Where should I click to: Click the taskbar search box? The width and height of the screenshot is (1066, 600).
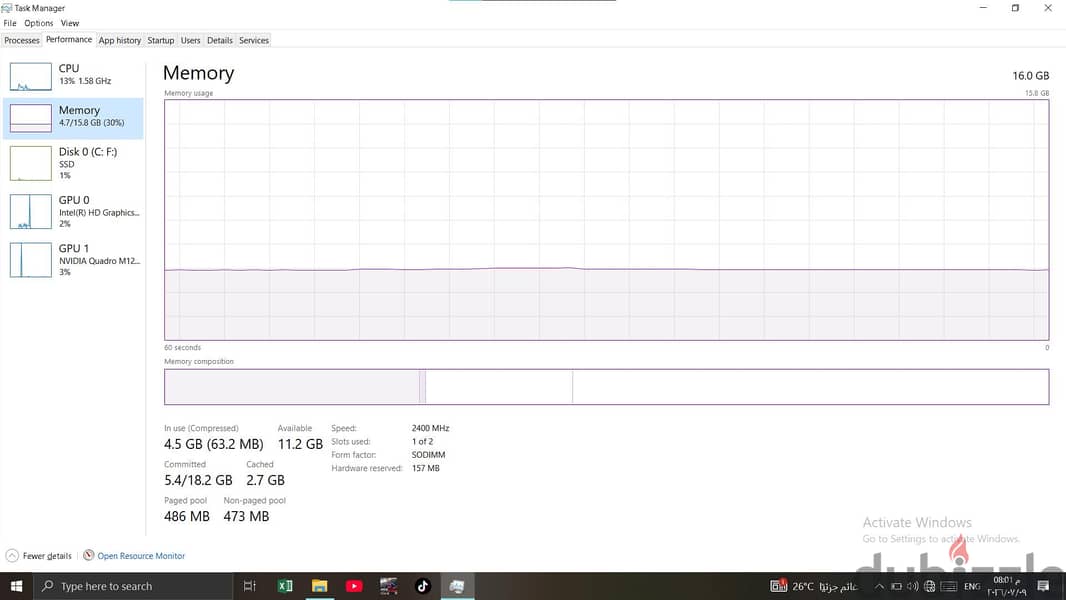pos(133,586)
